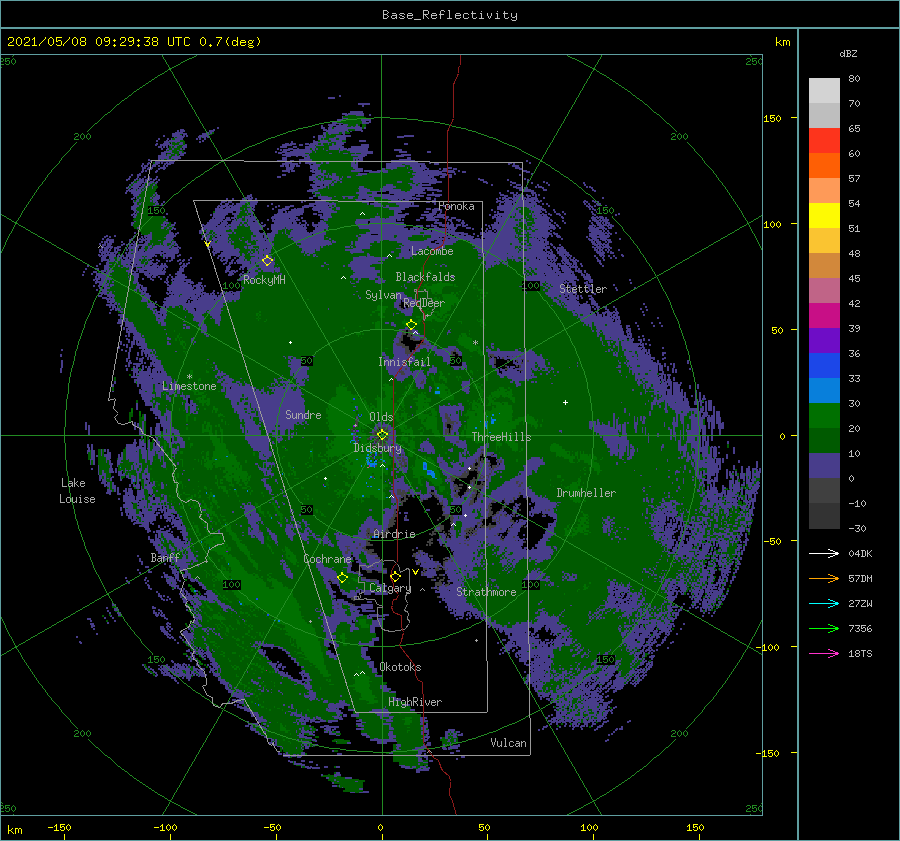Click the green 7356 arrow icon

[824, 629]
